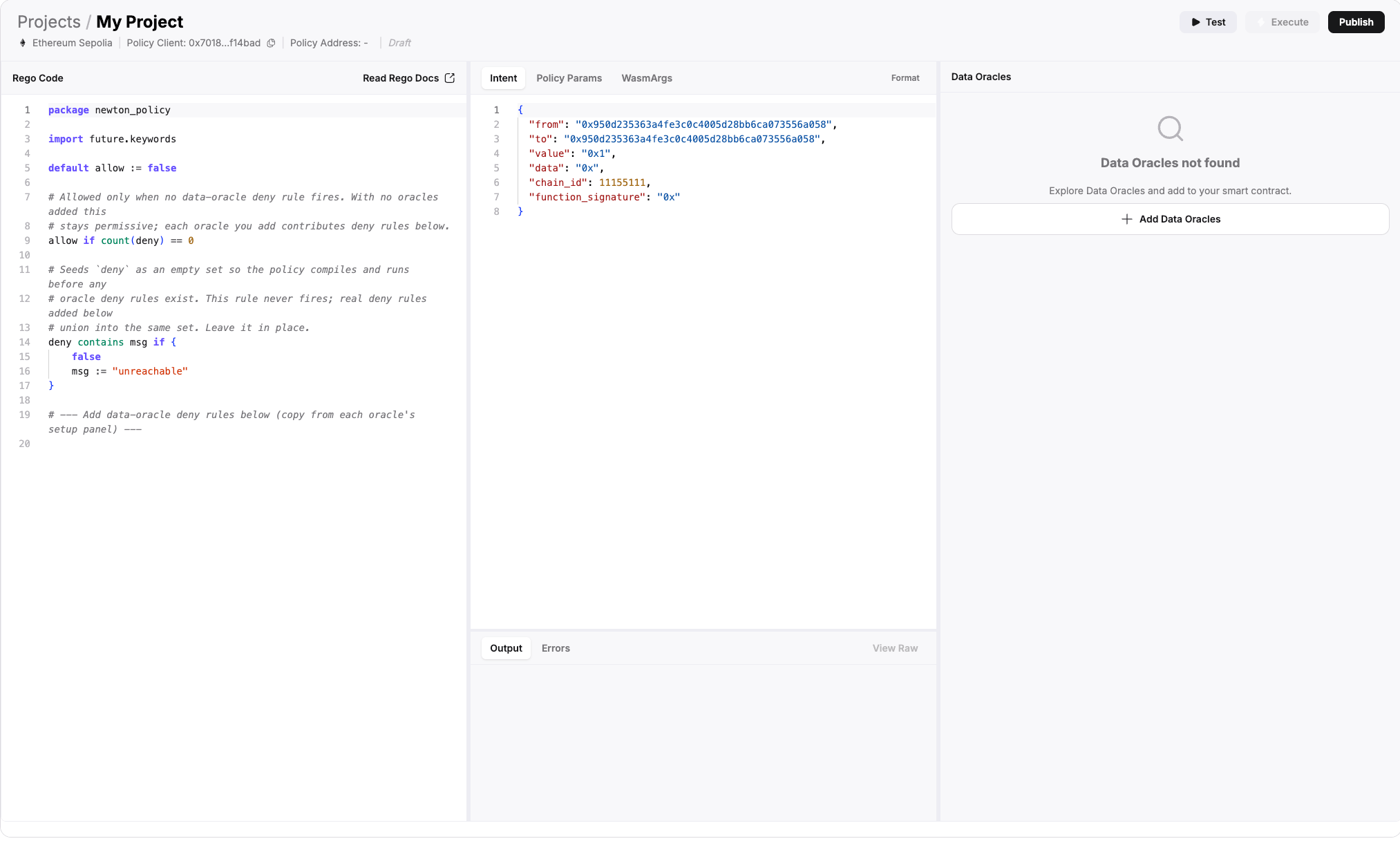The image size is (1400, 841).
Task: Copy the Policy Client address icon
Action: (x=271, y=43)
